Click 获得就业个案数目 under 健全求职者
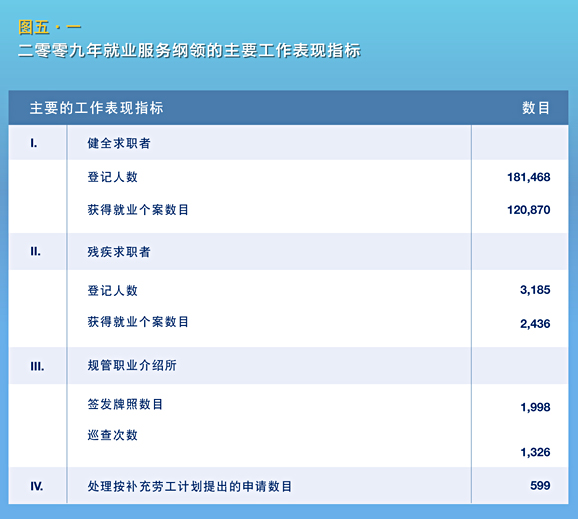 (x=138, y=210)
